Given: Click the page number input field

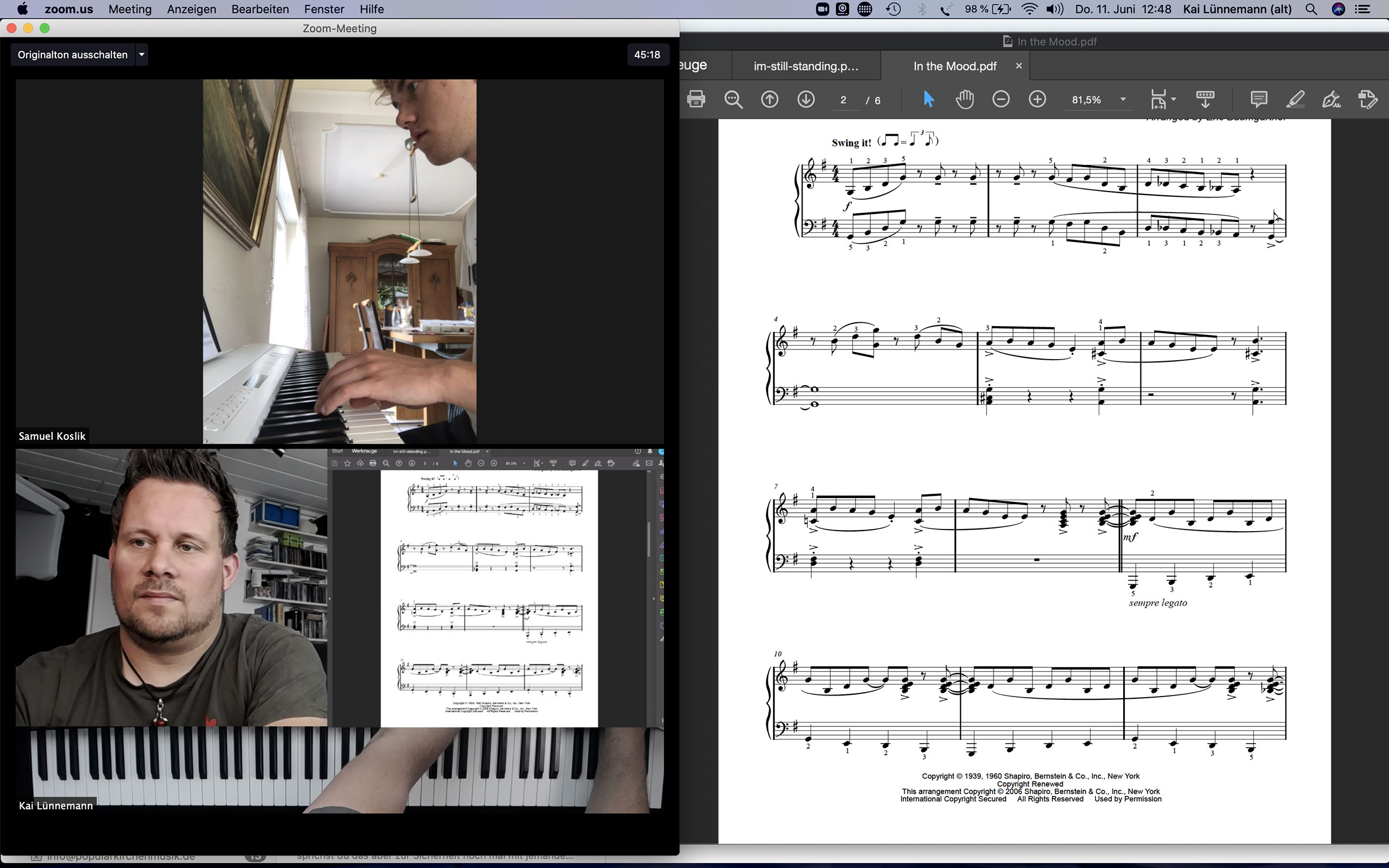Looking at the screenshot, I should point(844,100).
